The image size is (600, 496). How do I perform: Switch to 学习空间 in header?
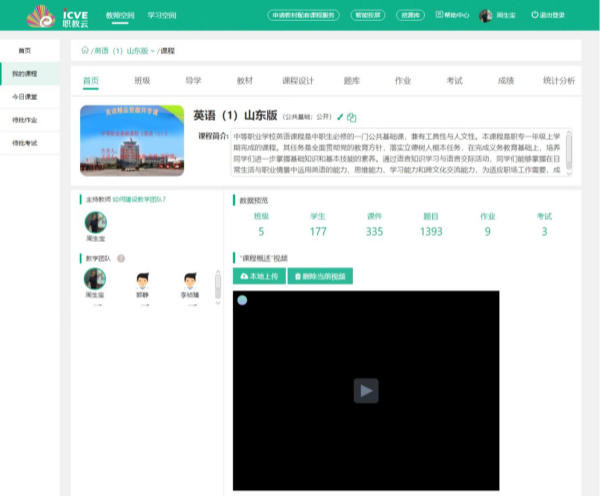click(x=162, y=15)
